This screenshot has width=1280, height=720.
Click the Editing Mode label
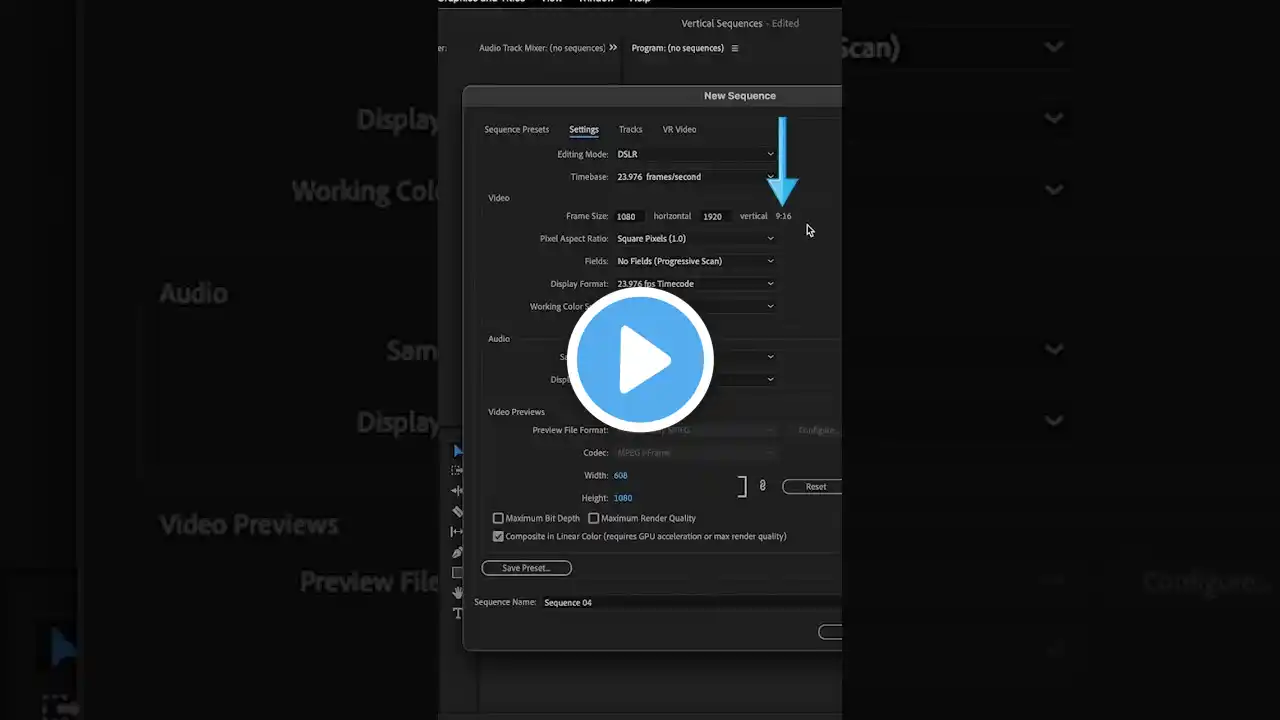[x=583, y=154]
